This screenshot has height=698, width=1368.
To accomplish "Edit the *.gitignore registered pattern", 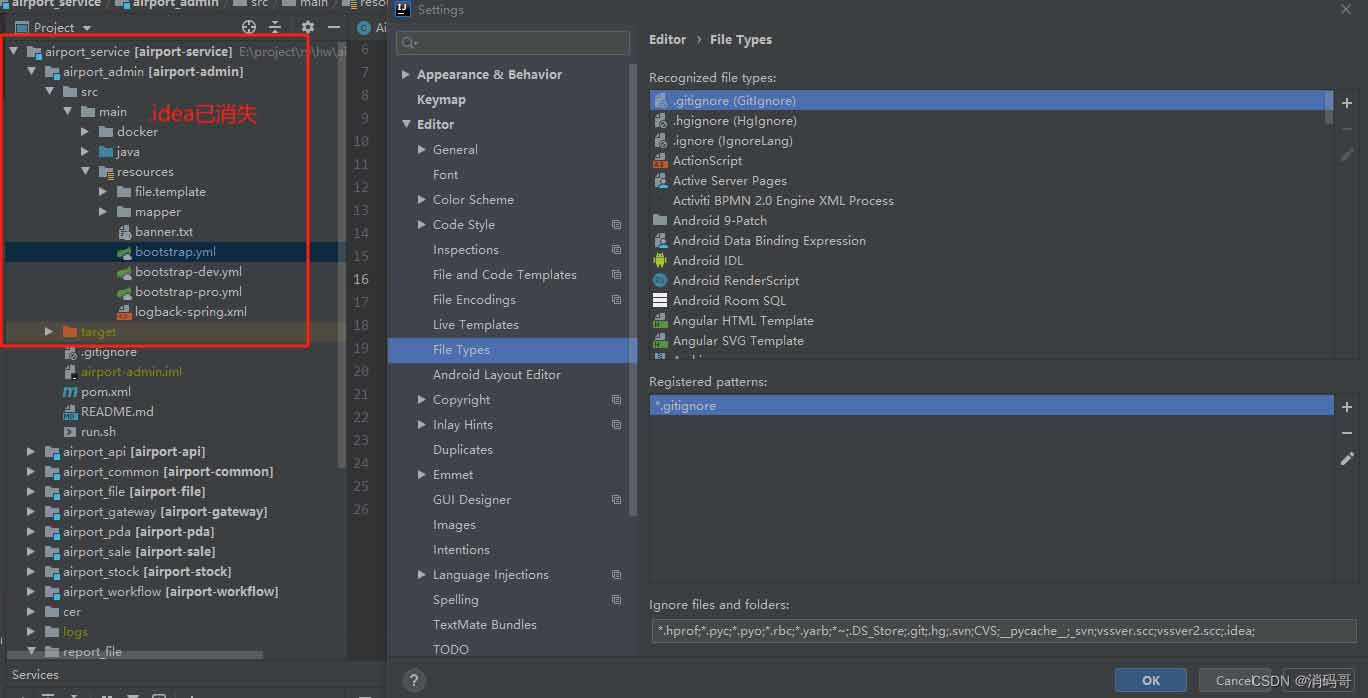I will point(1347,459).
